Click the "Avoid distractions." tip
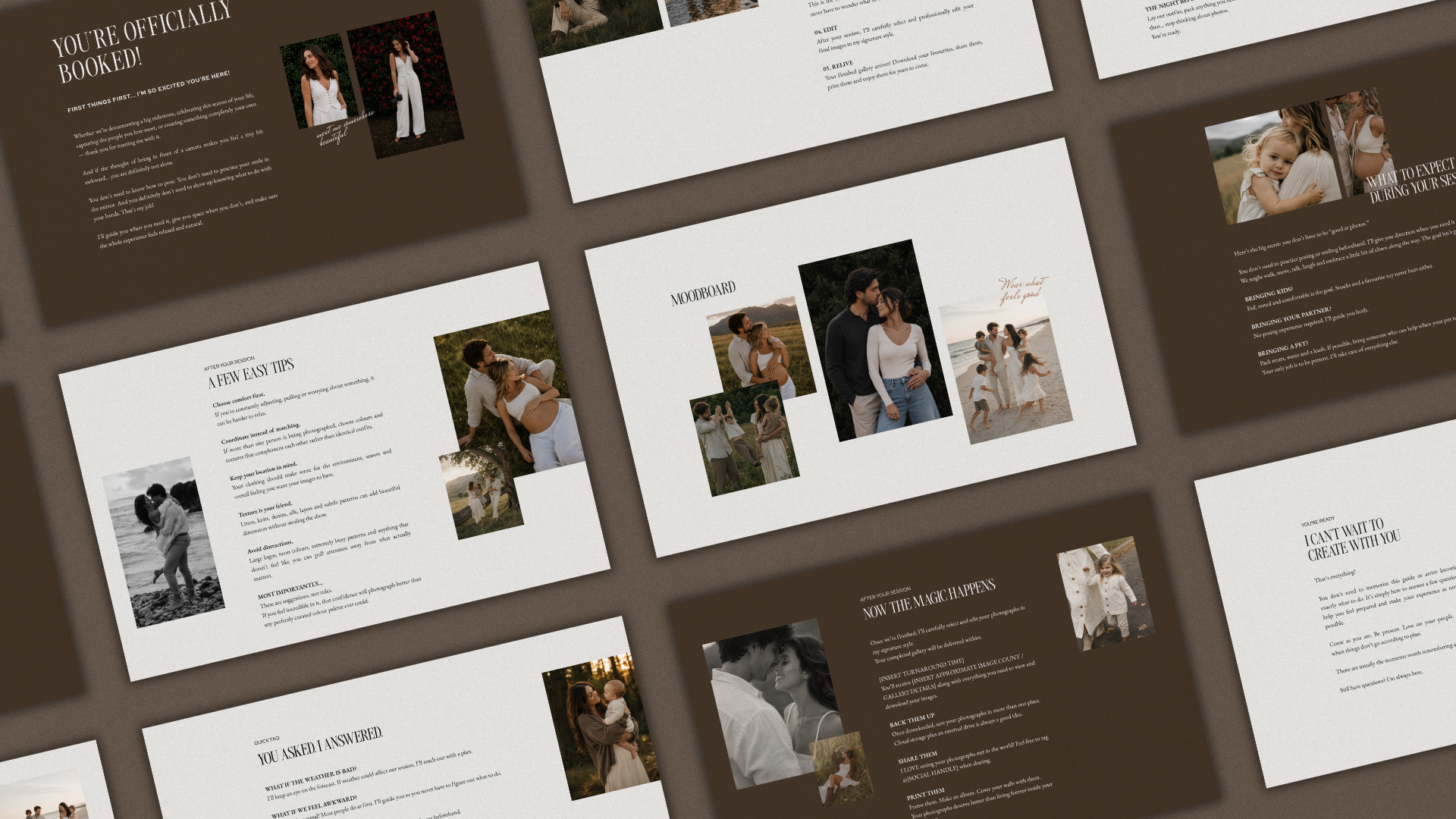This screenshot has height=819, width=1456. (x=270, y=546)
